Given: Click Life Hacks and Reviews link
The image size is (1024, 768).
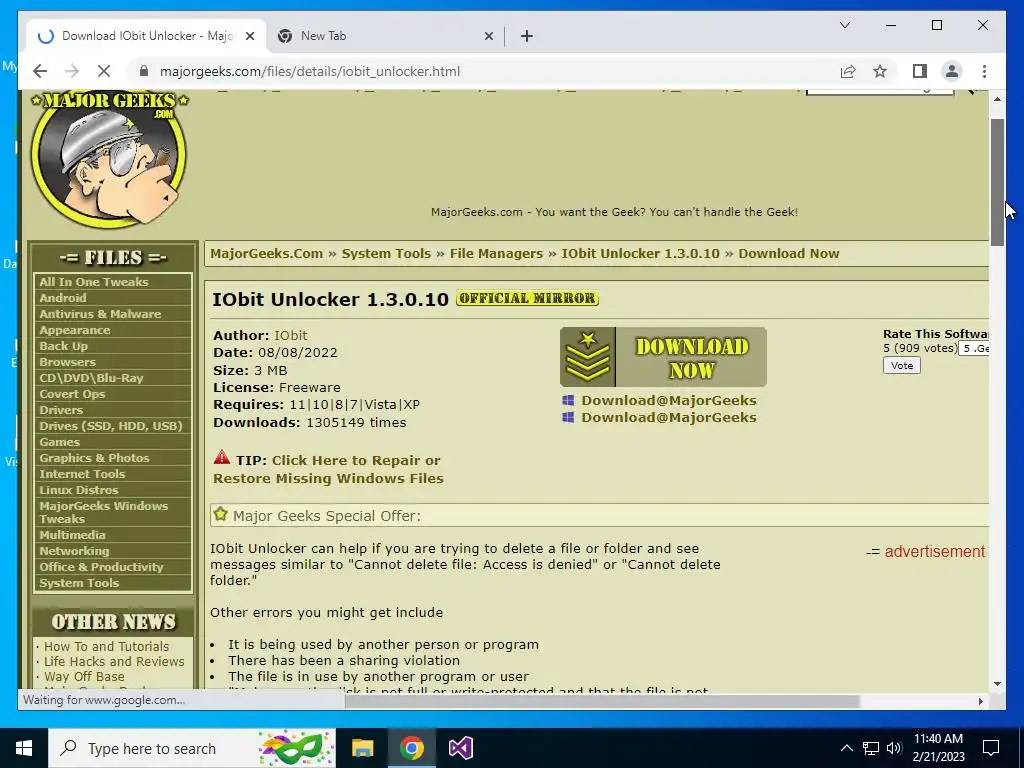Looking at the screenshot, I should click(114, 662).
